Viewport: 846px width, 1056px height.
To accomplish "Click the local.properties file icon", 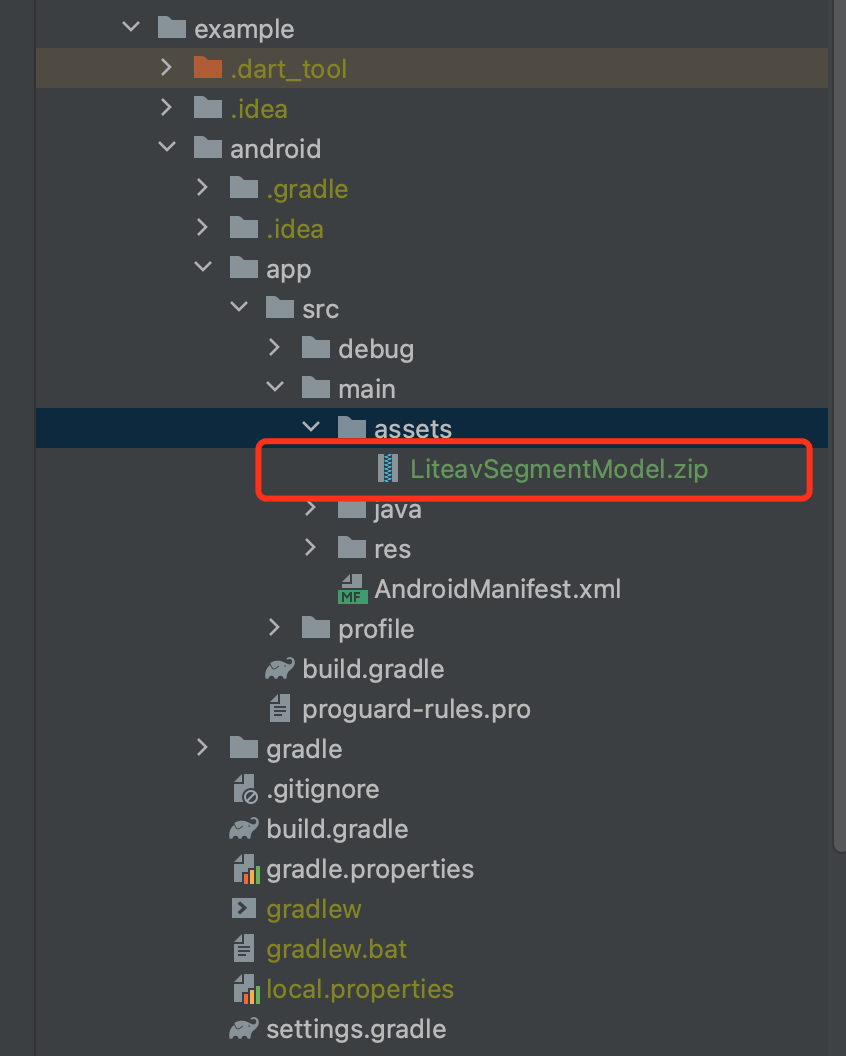I will coord(244,989).
